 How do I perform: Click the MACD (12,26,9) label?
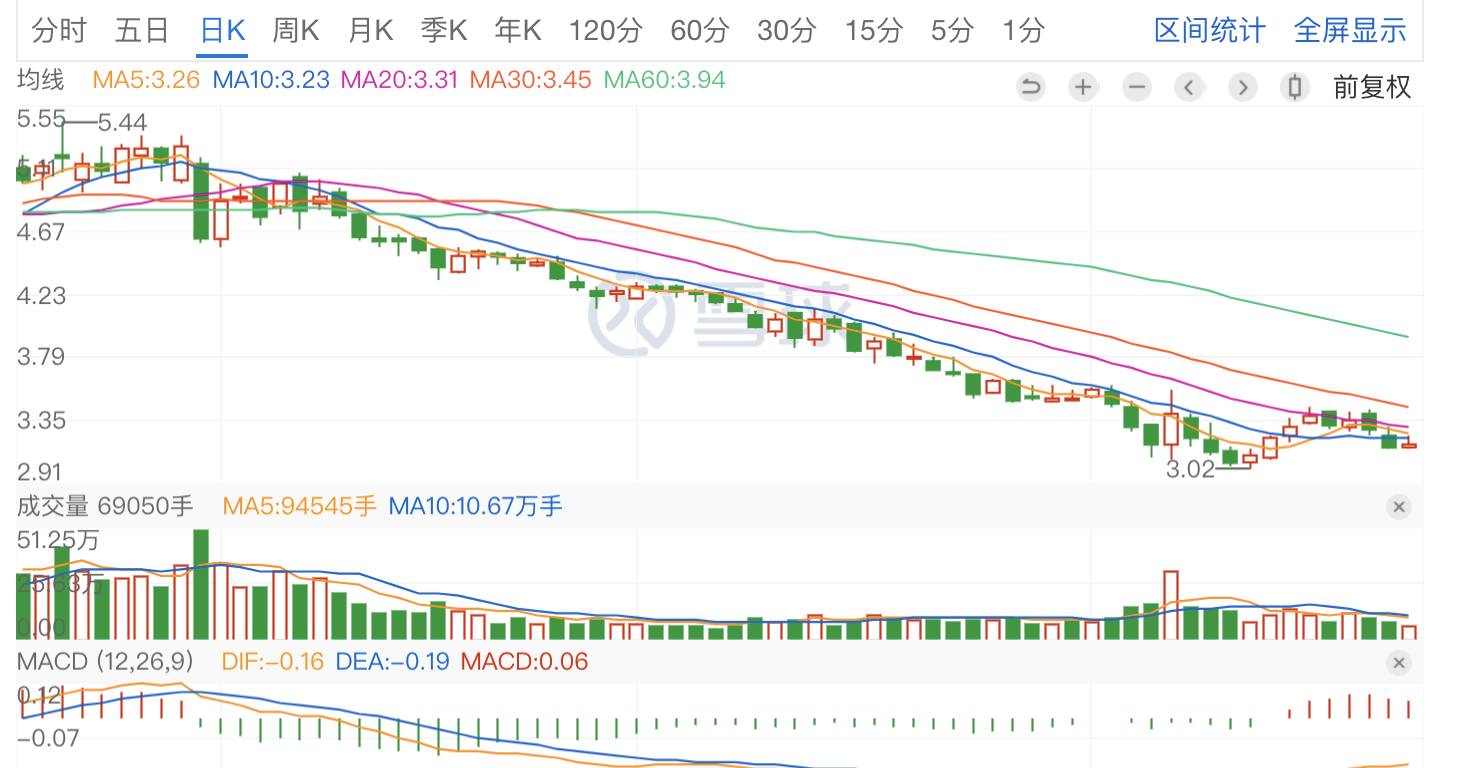point(105,662)
